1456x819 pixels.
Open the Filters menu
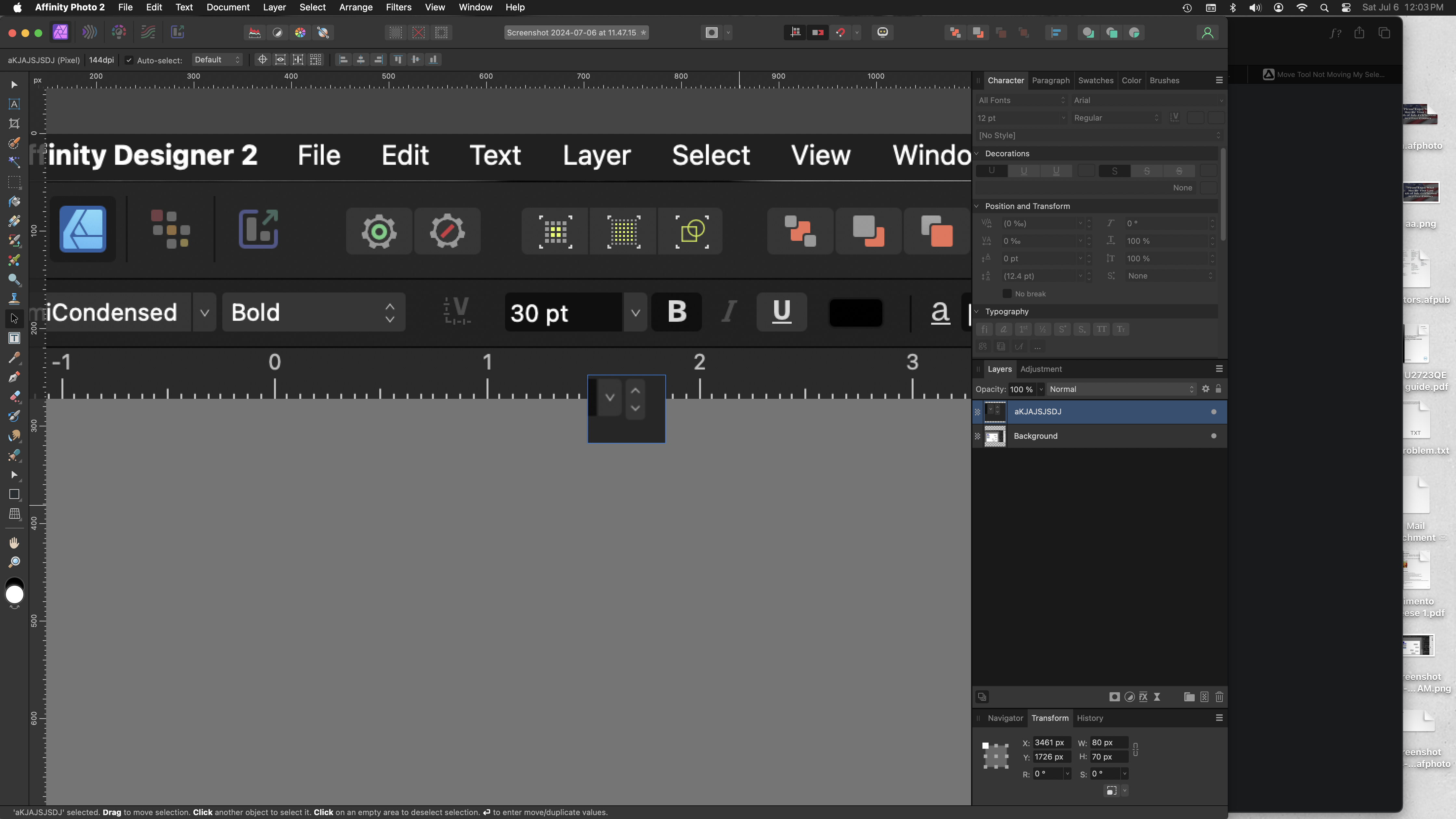(398, 7)
